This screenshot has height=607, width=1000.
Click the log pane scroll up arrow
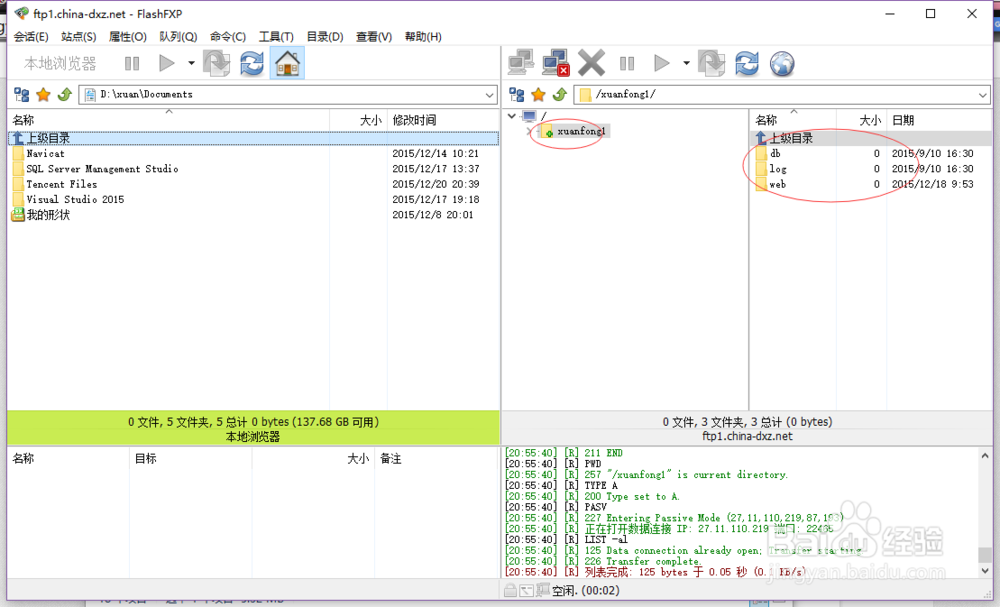tap(985, 456)
